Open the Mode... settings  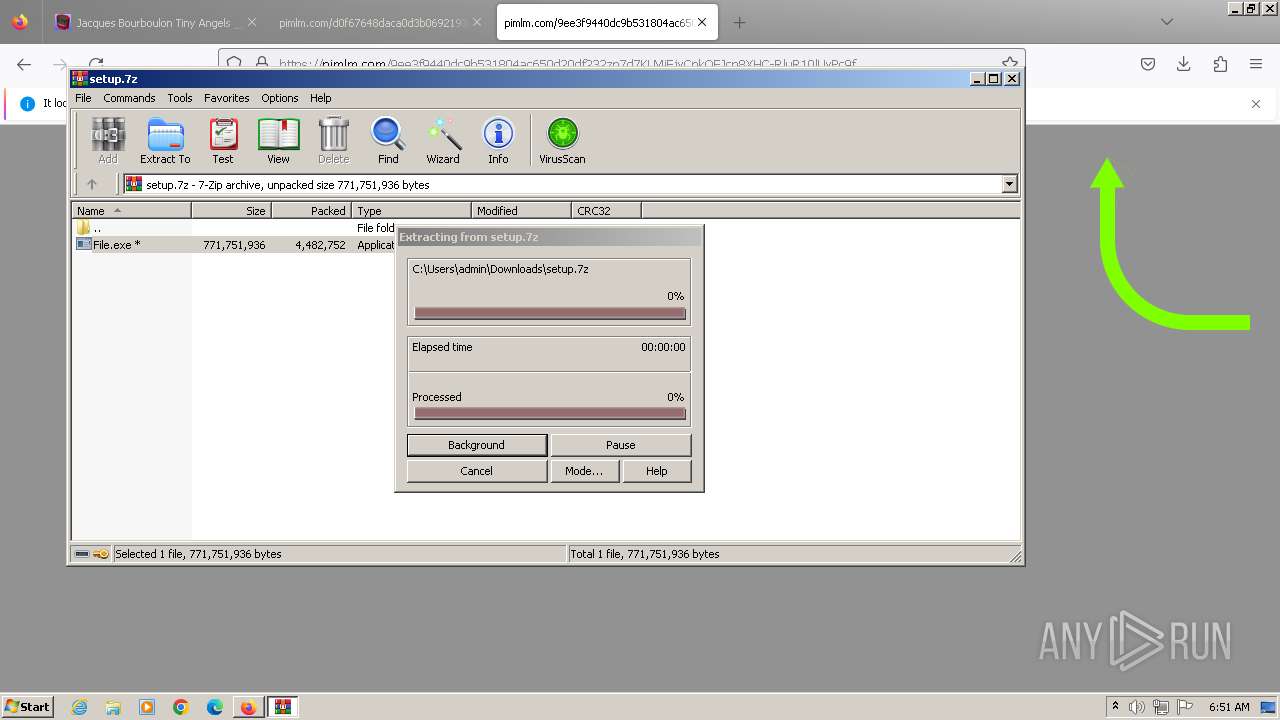[x=584, y=471]
